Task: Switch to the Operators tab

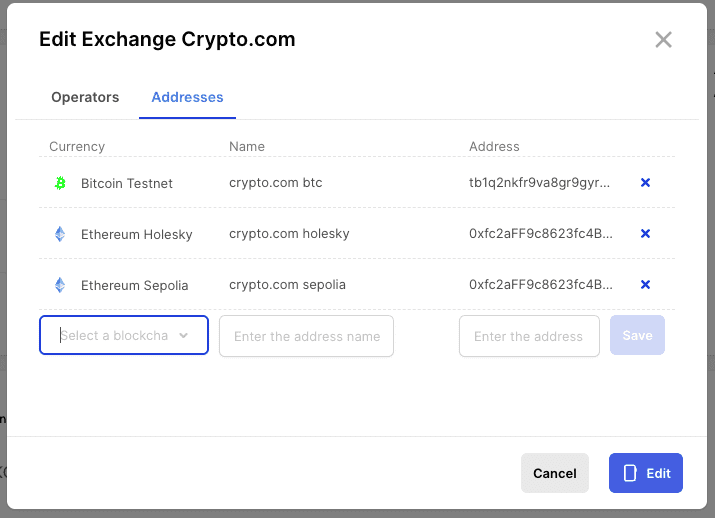Action: click(85, 97)
